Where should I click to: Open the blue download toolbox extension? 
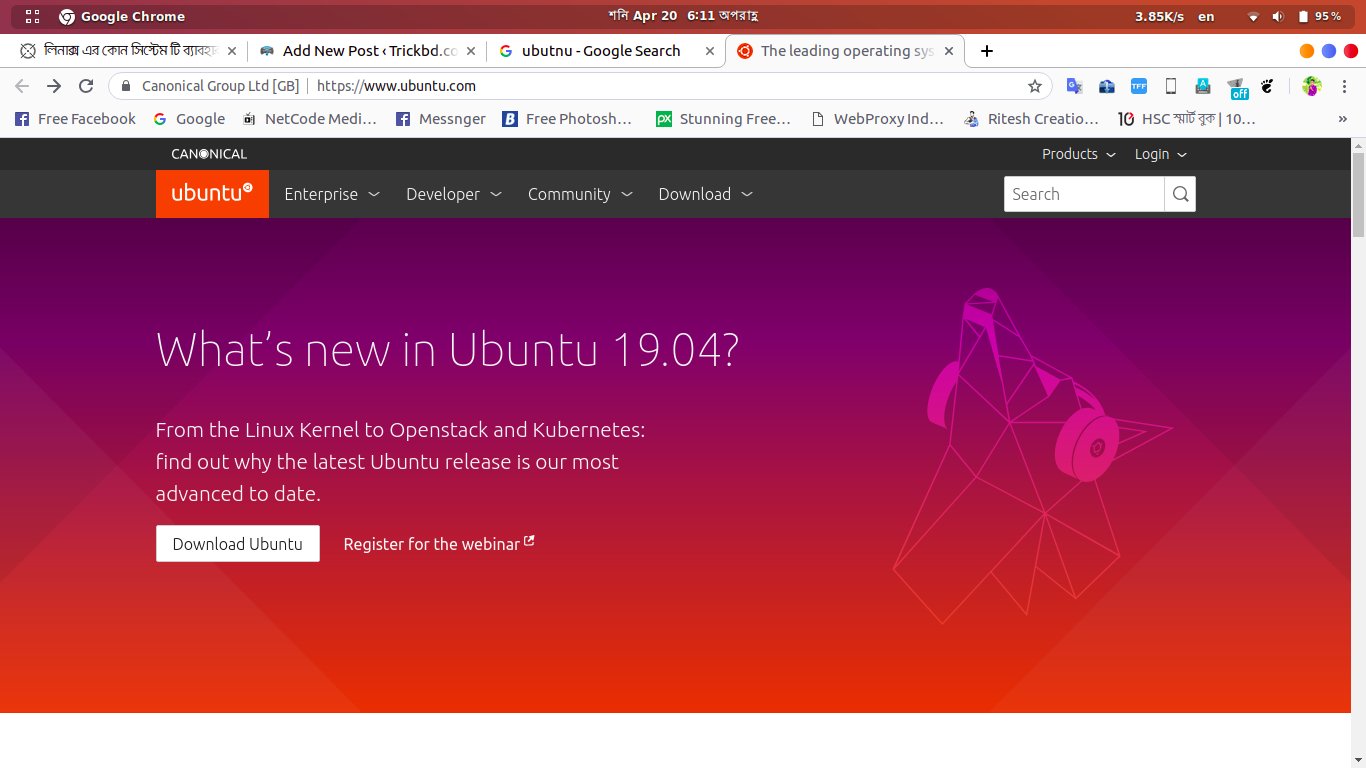(x=1107, y=86)
